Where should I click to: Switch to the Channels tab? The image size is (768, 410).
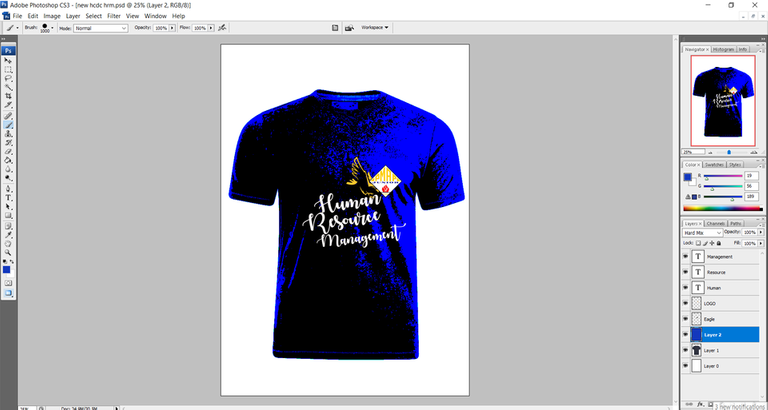[715, 223]
